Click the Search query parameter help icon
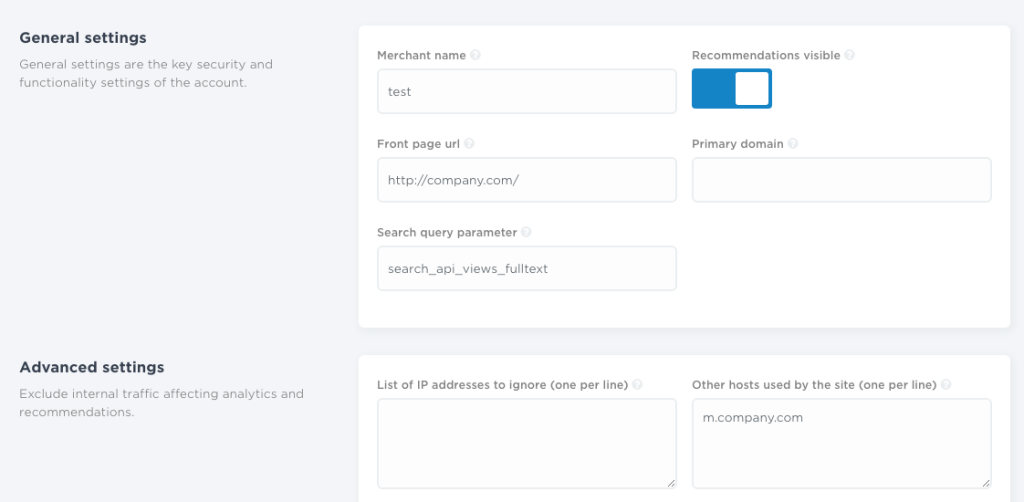Screen dimensions: 1024x502 click(526, 232)
